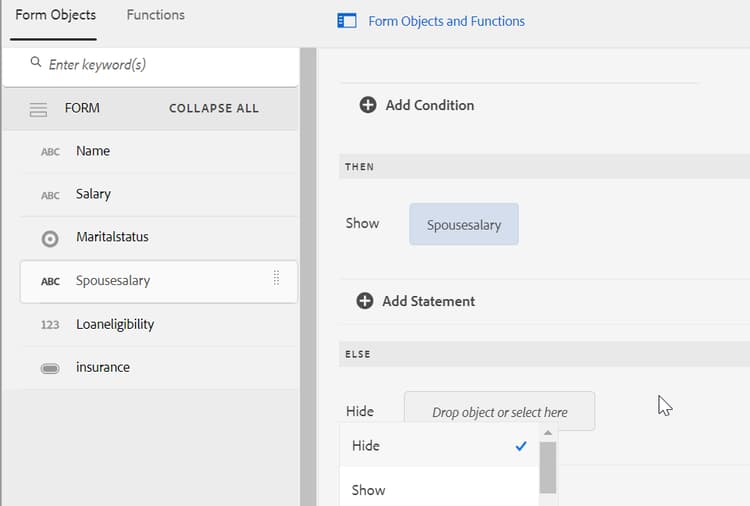Click the FORM hierarchy icon

[38, 109]
